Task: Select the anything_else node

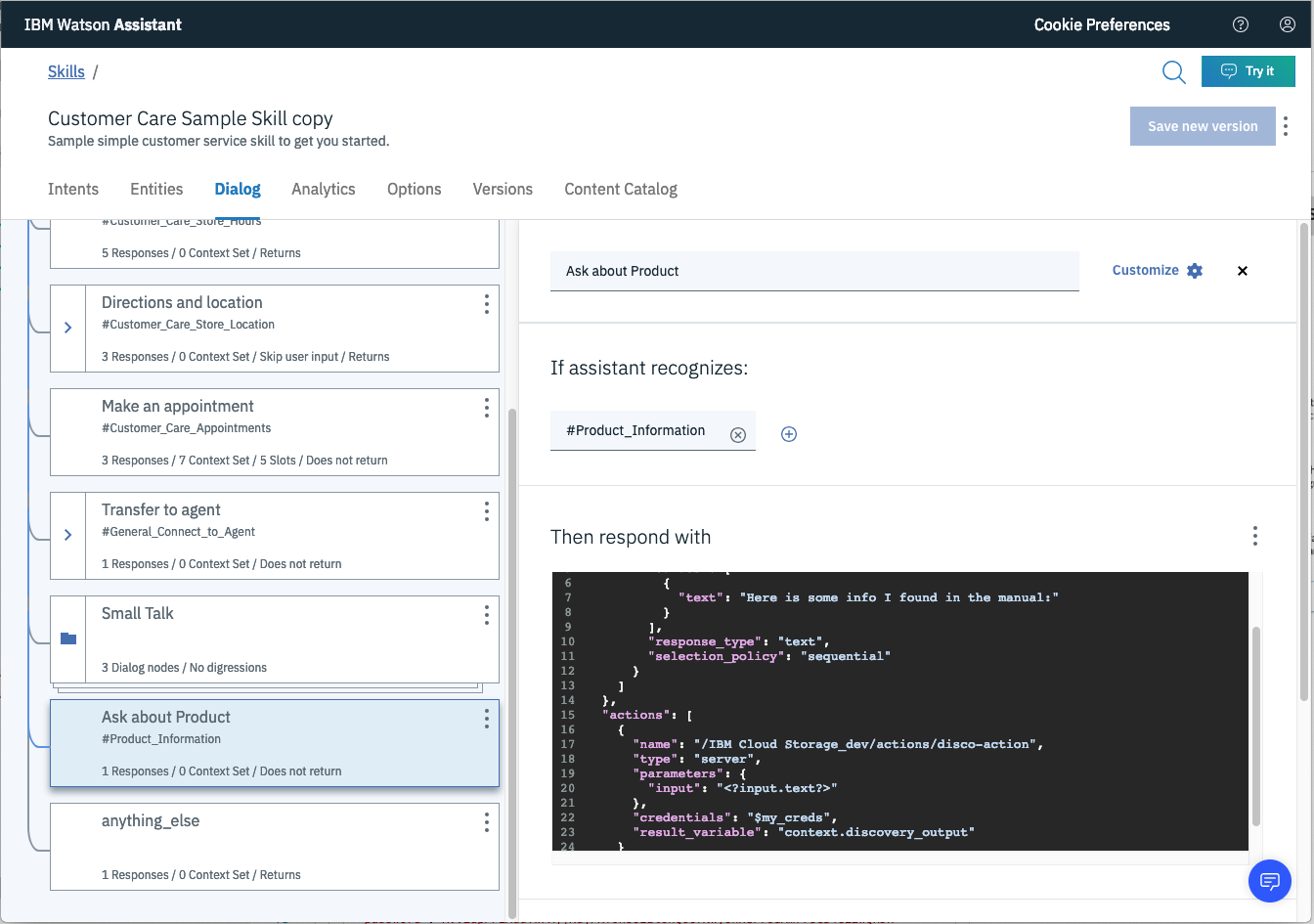Action: (274, 847)
